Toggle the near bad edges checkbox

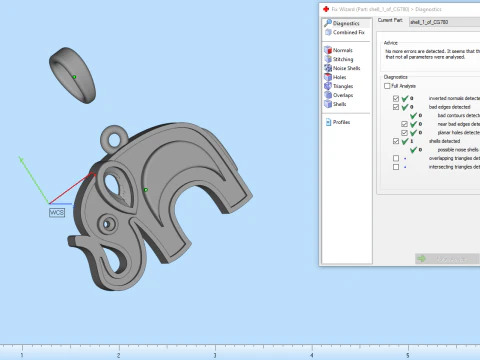pyautogui.click(x=404, y=124)
